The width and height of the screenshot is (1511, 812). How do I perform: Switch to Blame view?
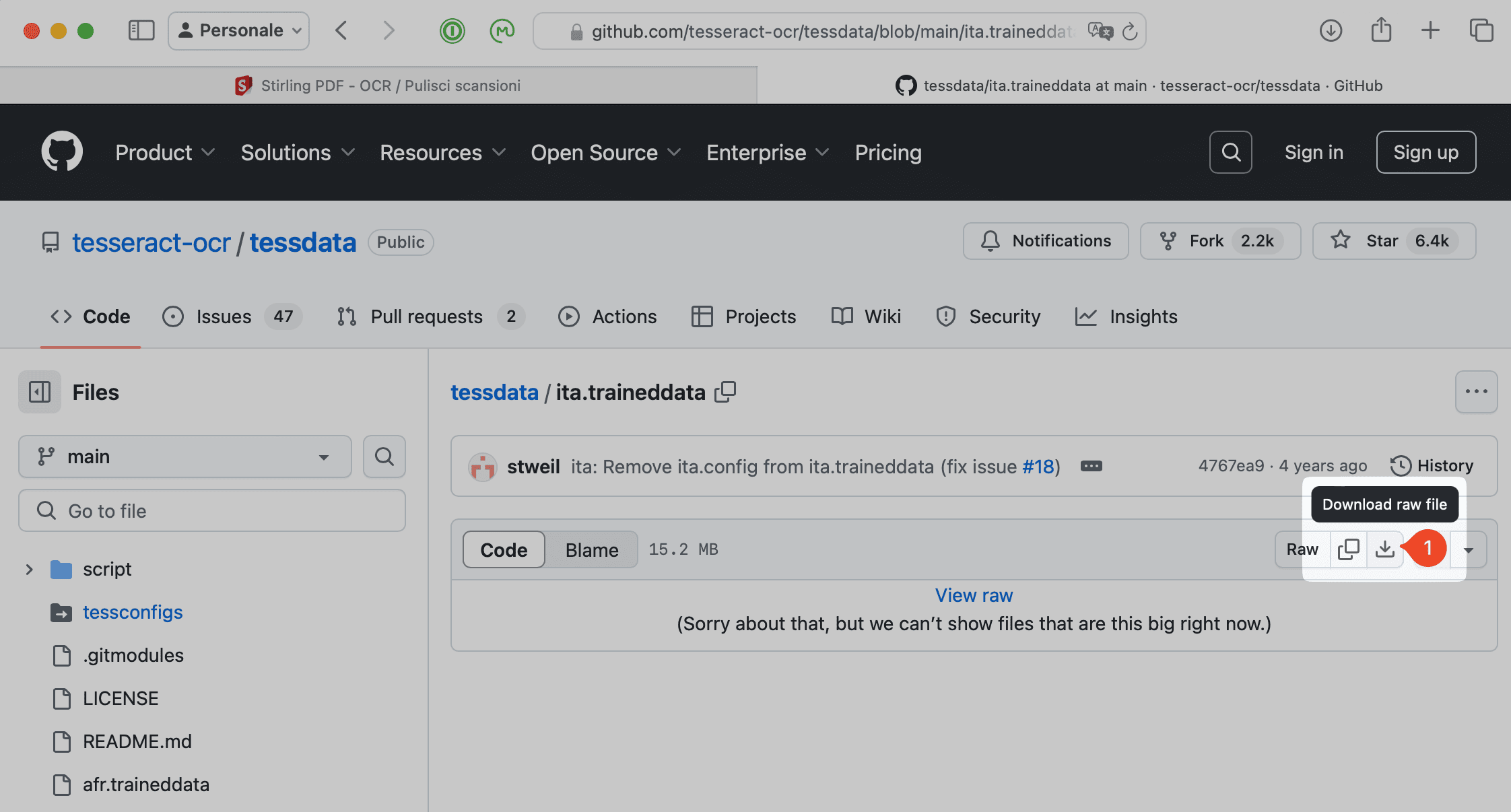click(x=591, y=549)
